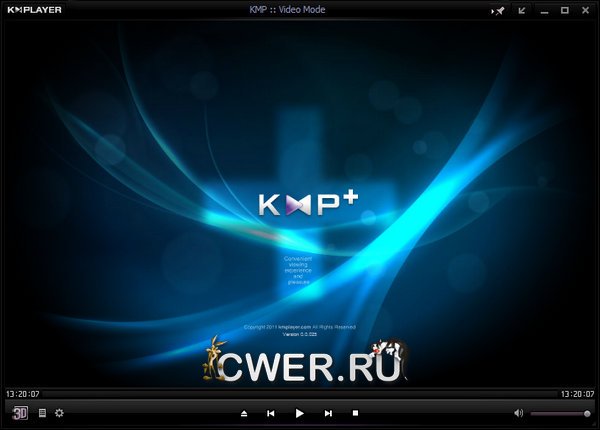The height and width of the screenshot is (430, 600).
Task: Click the KMPlayer logo menu
Action: pyautogui.click(x=34, y=10)
